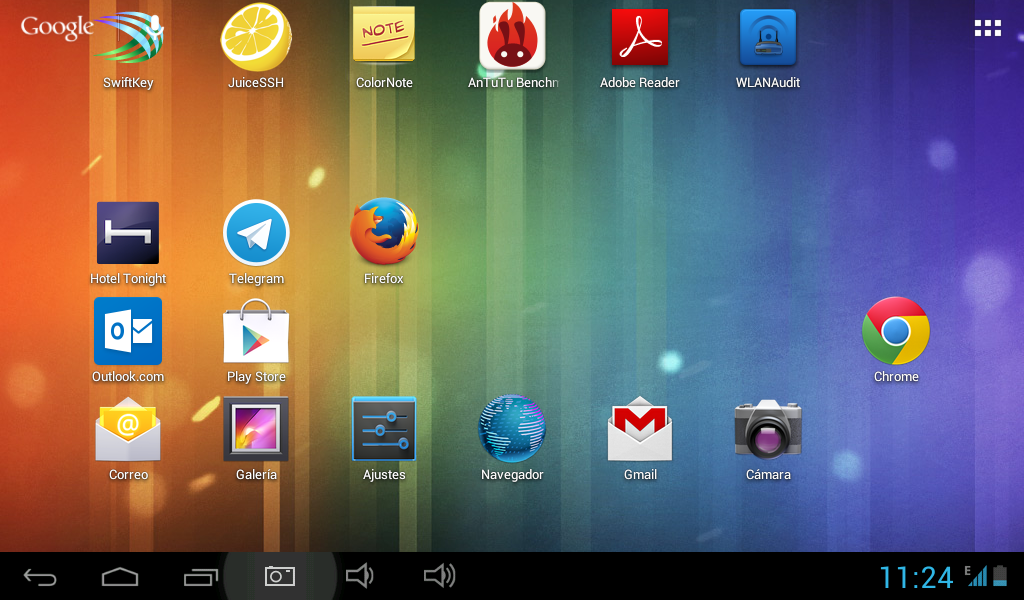This screenshot has width=1024, height=600.
Task: Open Hotel Tonight app
Action: [128, 243]
